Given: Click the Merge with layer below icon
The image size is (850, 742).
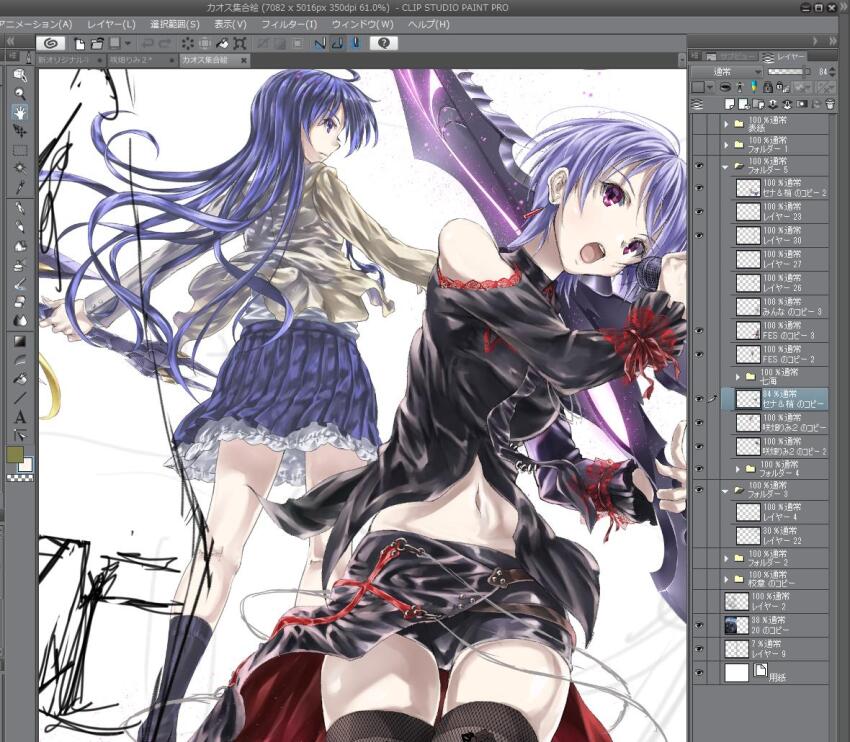Looking at the screenshot, I should pyautogui.click(x=787, y=104).
